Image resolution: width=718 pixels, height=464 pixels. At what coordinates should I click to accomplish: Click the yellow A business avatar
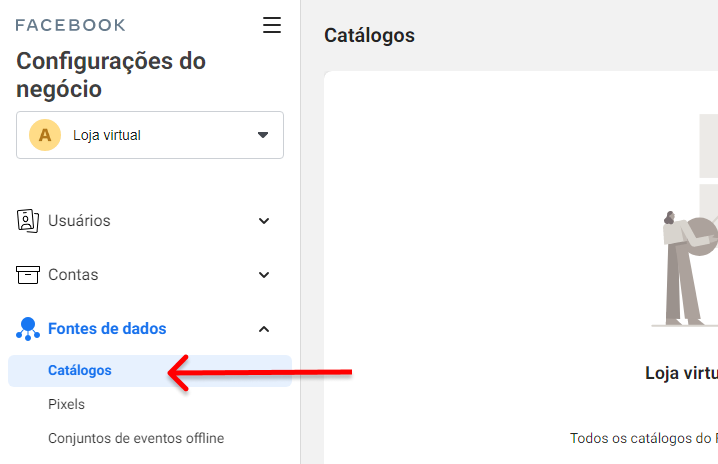click(x=45, y=135)
